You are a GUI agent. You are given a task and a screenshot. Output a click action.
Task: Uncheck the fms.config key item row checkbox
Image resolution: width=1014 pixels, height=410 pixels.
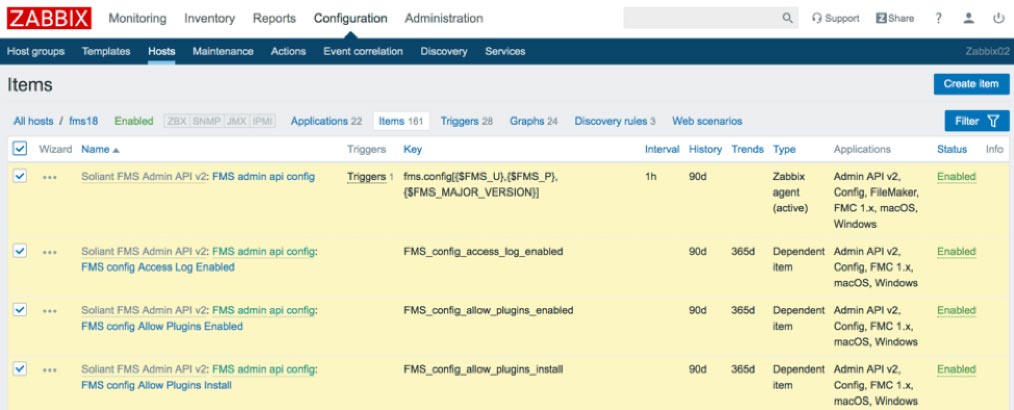click(x=20, y=176)
